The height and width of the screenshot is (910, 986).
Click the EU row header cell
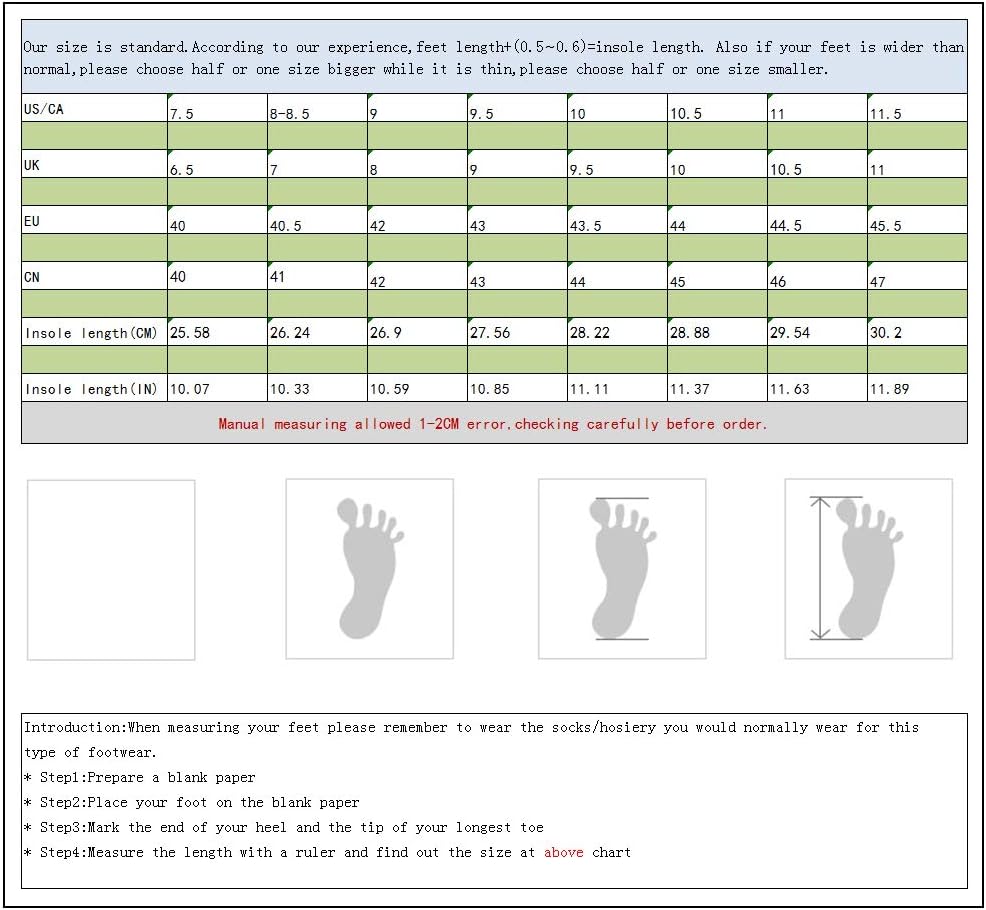tap(94, 220)
